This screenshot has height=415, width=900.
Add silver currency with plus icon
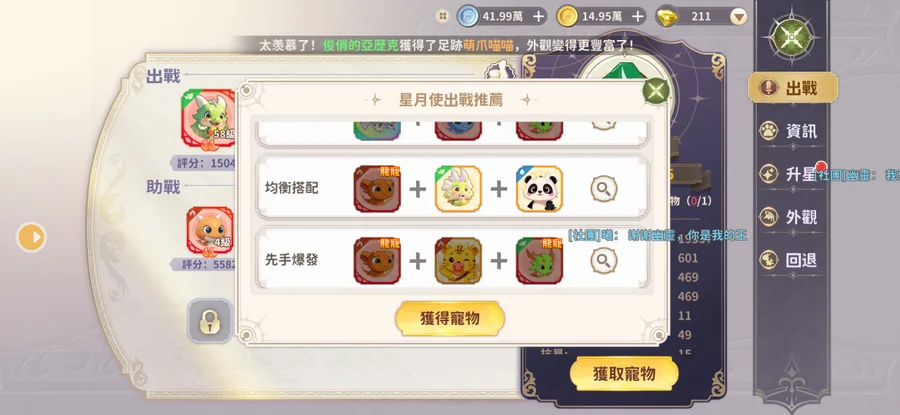tap(538, 17)
